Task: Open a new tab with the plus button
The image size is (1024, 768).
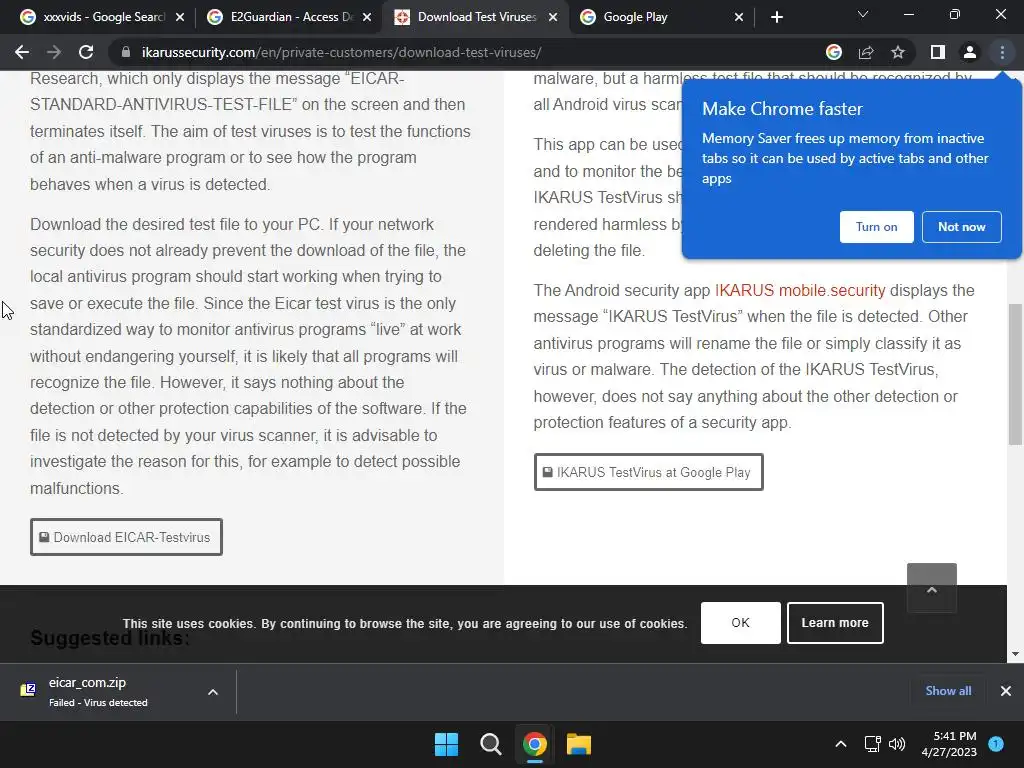Action: [776, 17]
